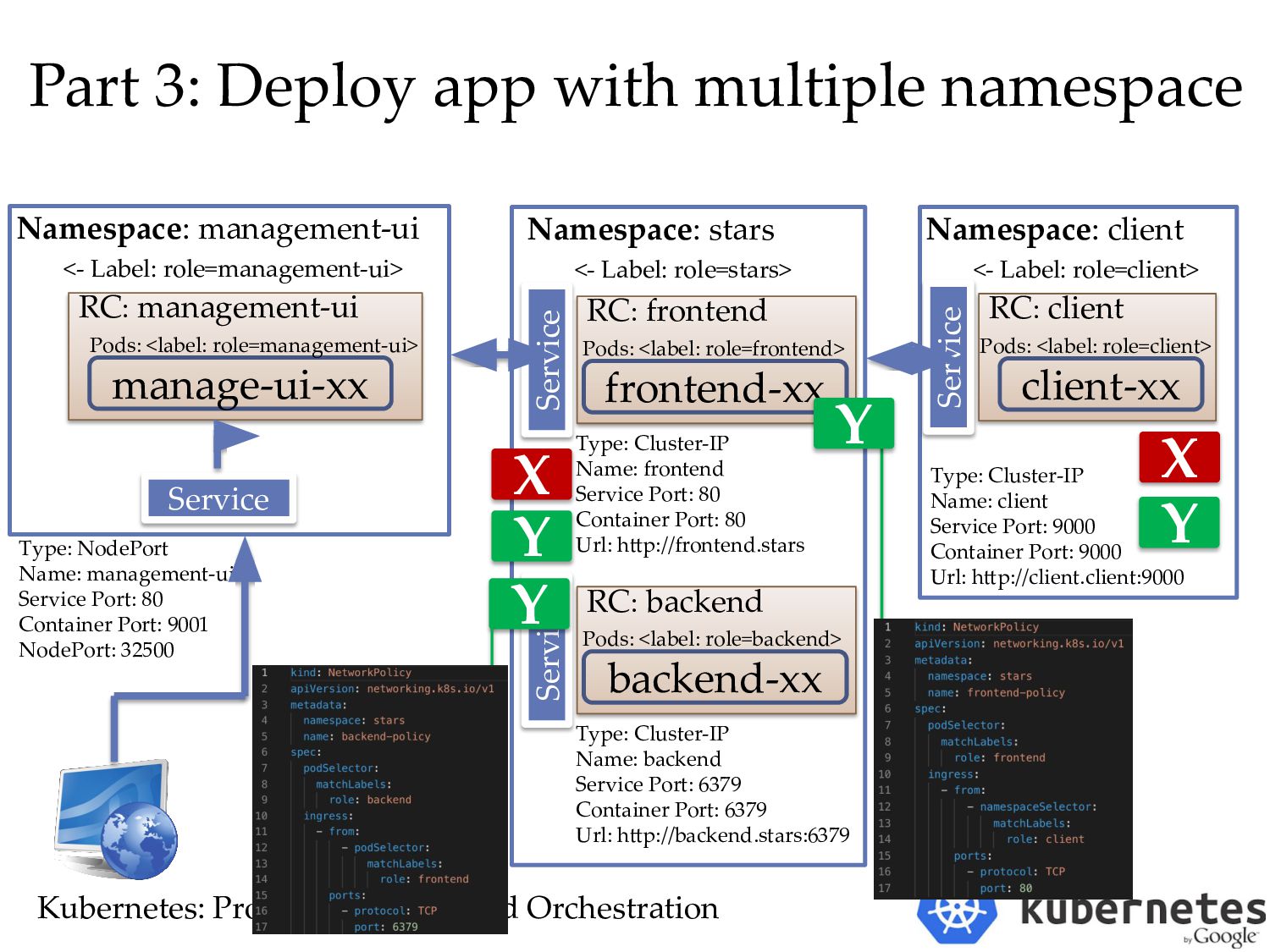Click the red X badge in client namespace
1270x952 pixels.
(1179, 457)
